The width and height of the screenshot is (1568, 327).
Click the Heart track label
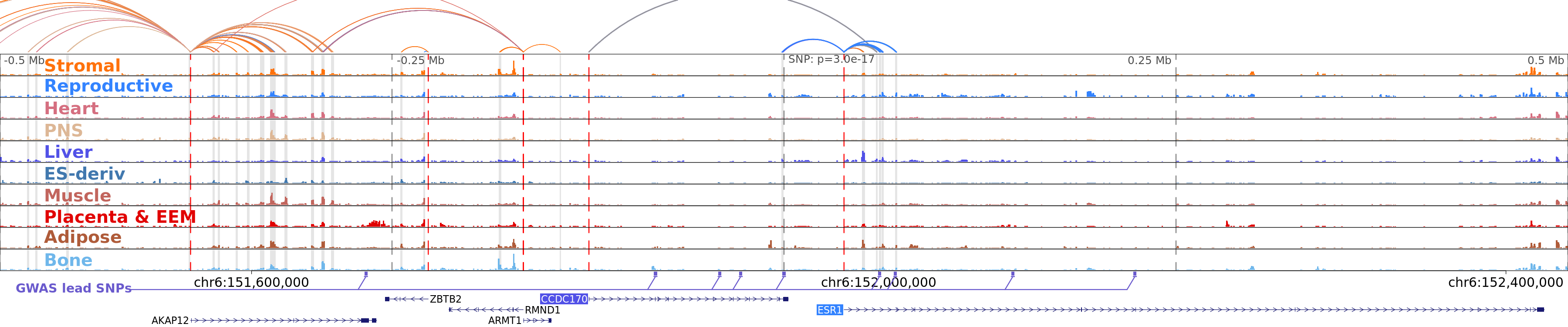pyautogui.click(x=71, y=109)
